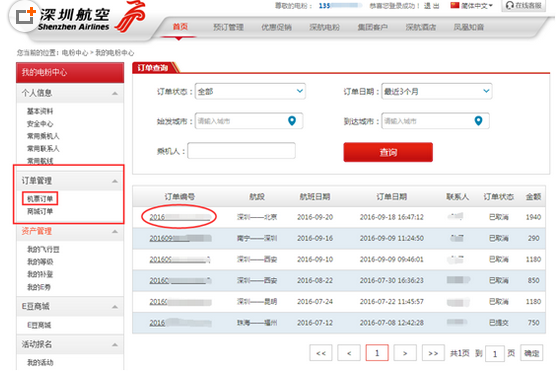
Task: Go to last page with >> button
Action: click(x=433, y=353)
